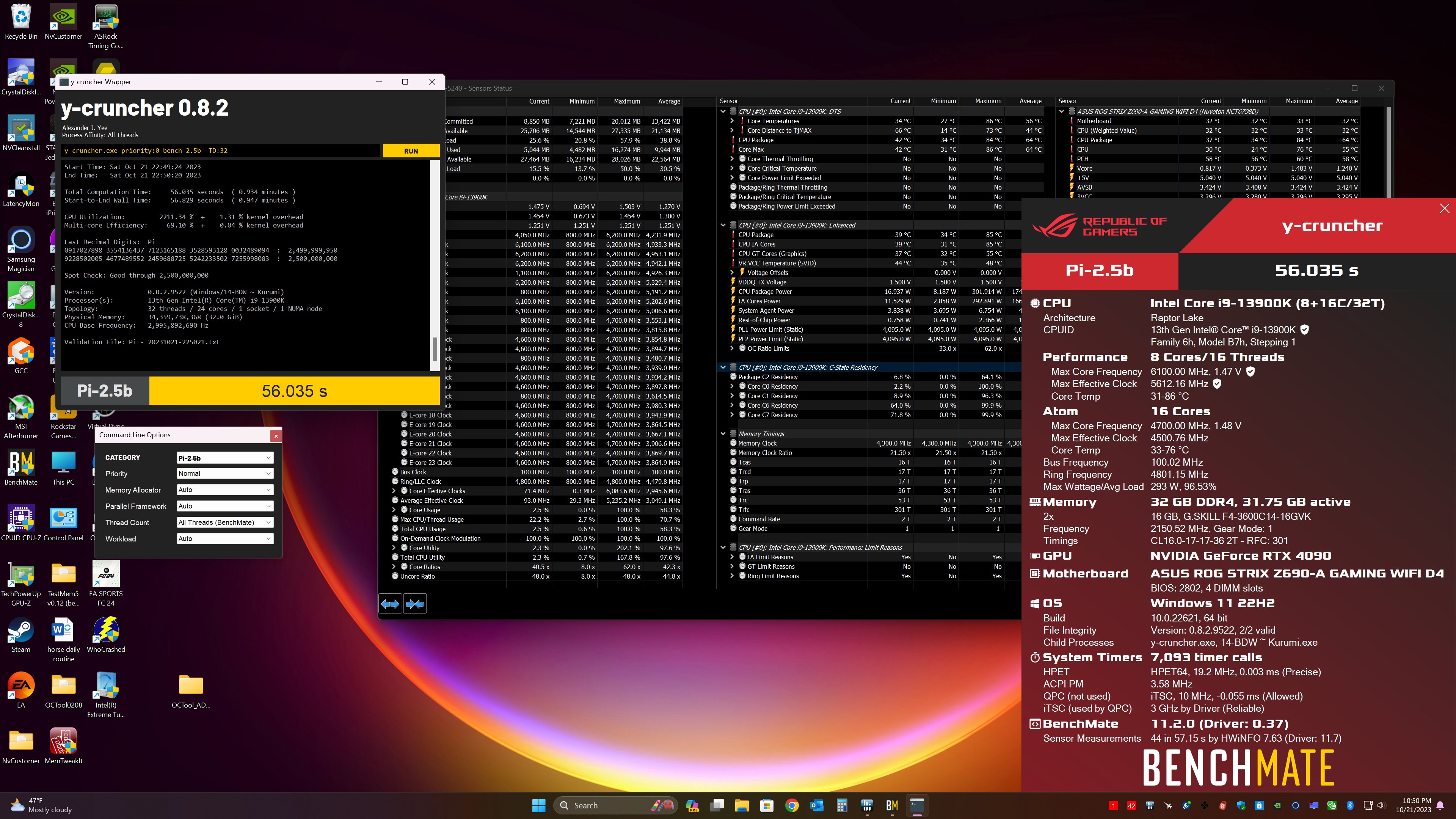Viewport: 1456px width, 819px height.
Task: Open the WhoCrashed desktop icon
Action: pos(106,635)
